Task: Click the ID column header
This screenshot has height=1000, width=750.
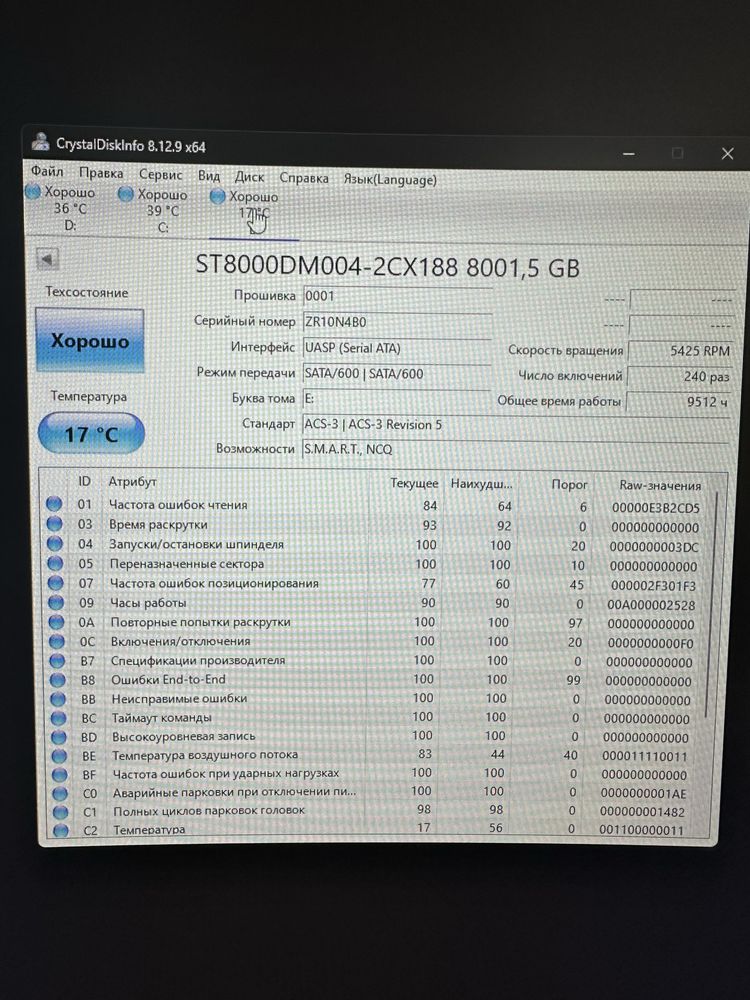Action: 84,482
